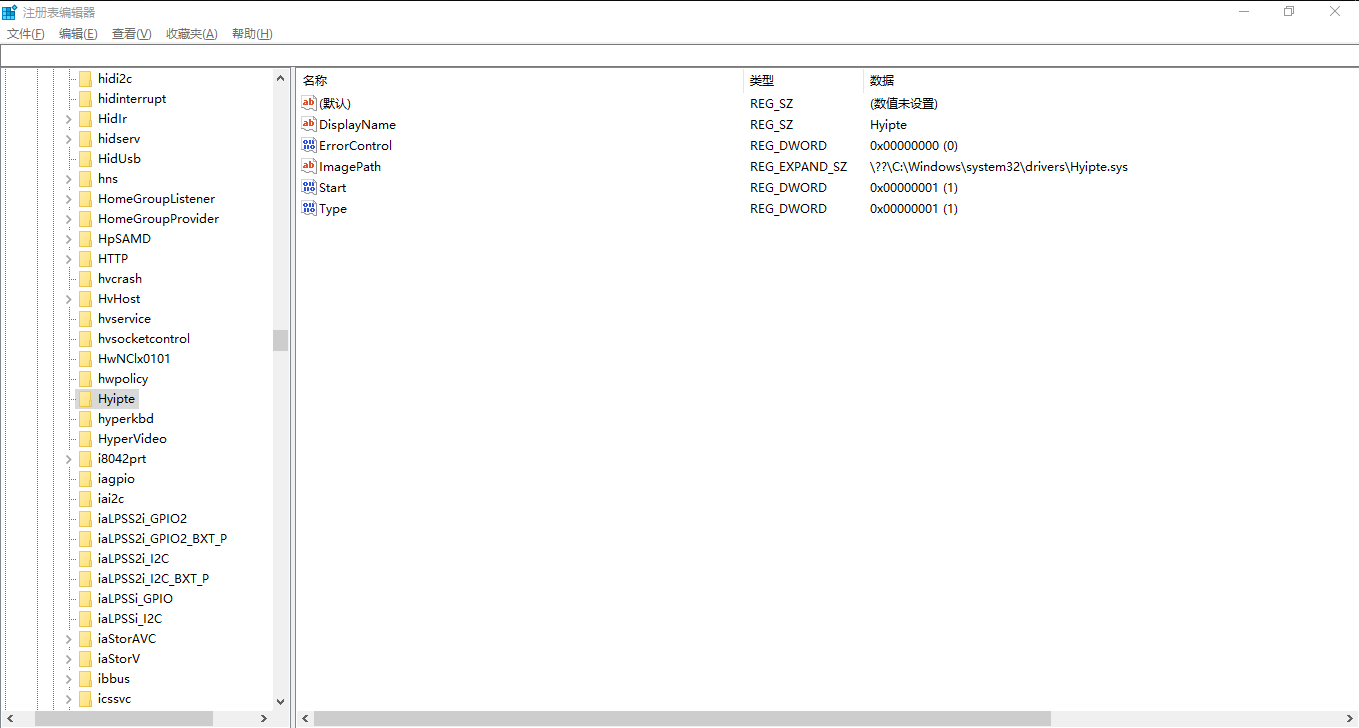Expand the iaStorAVC key
The height and width of the screenshot is (728, 1359).
[68, 638]
